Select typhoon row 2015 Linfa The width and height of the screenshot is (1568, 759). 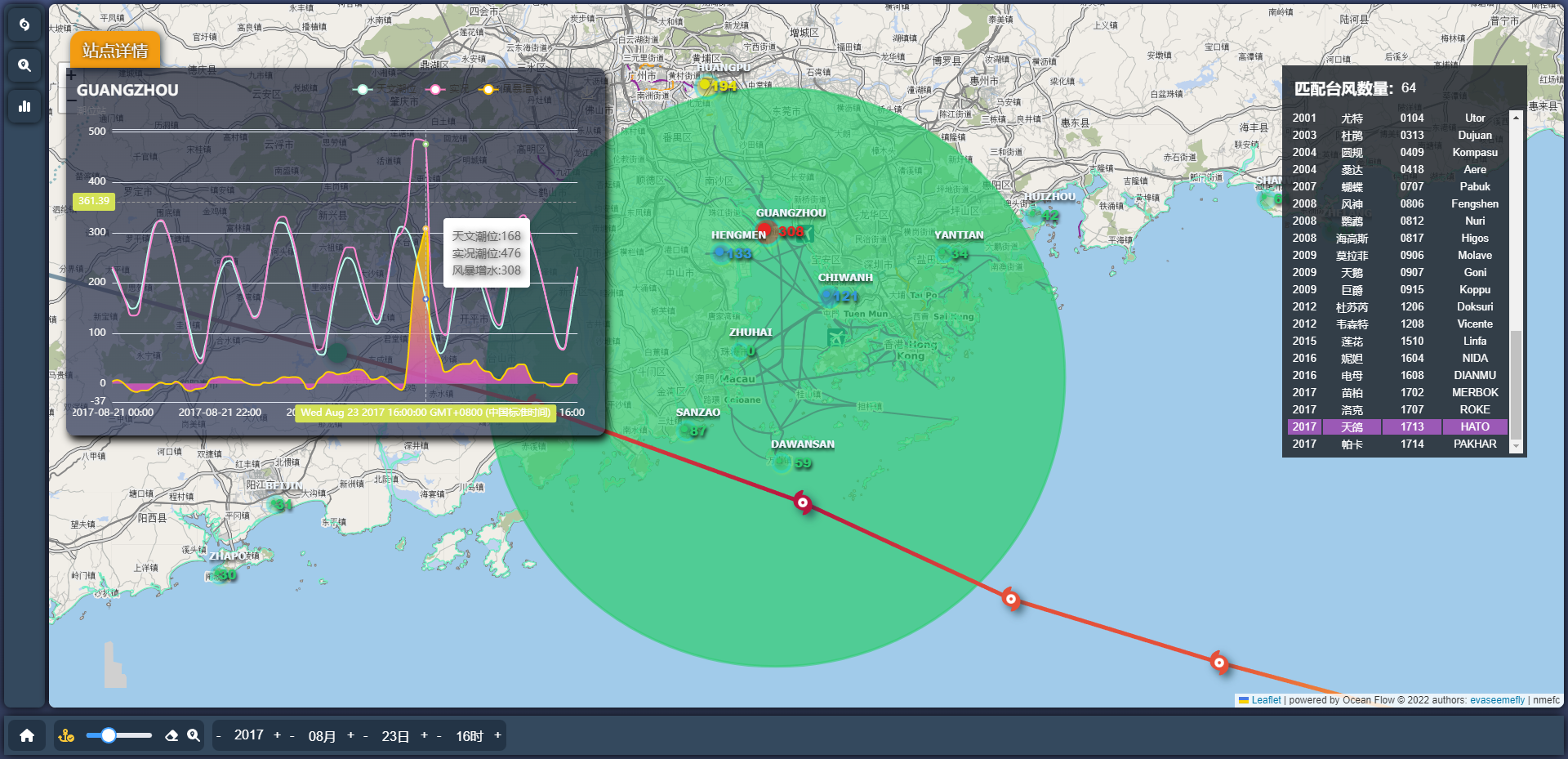point(1397,341)
